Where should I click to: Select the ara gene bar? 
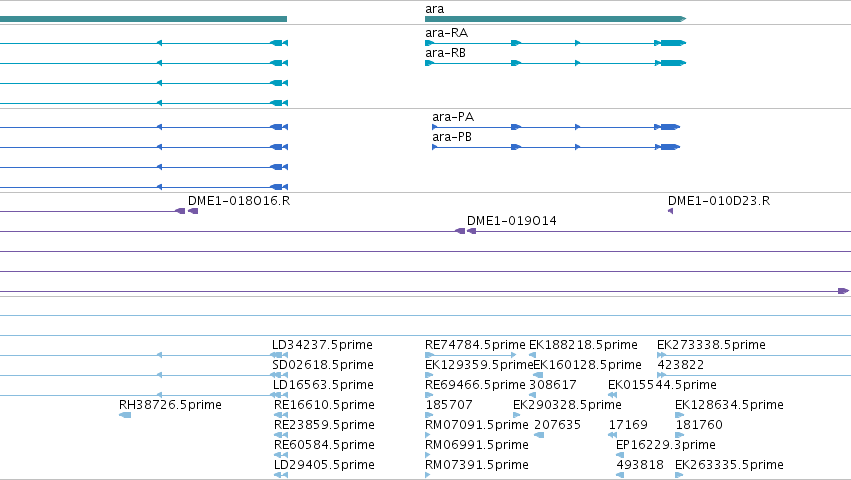[x=555, y=19]
